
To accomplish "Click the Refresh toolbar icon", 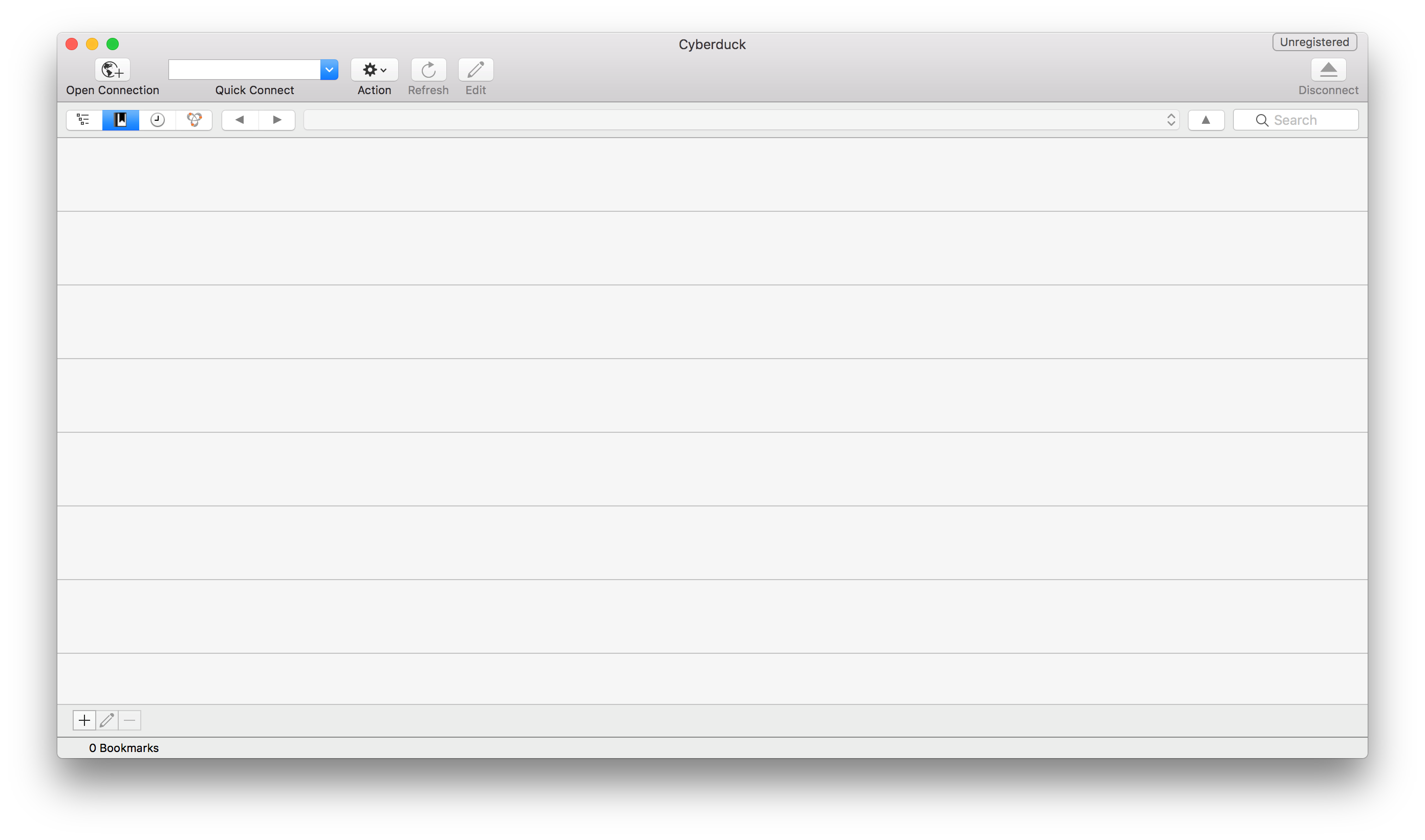I will point(428,70).
